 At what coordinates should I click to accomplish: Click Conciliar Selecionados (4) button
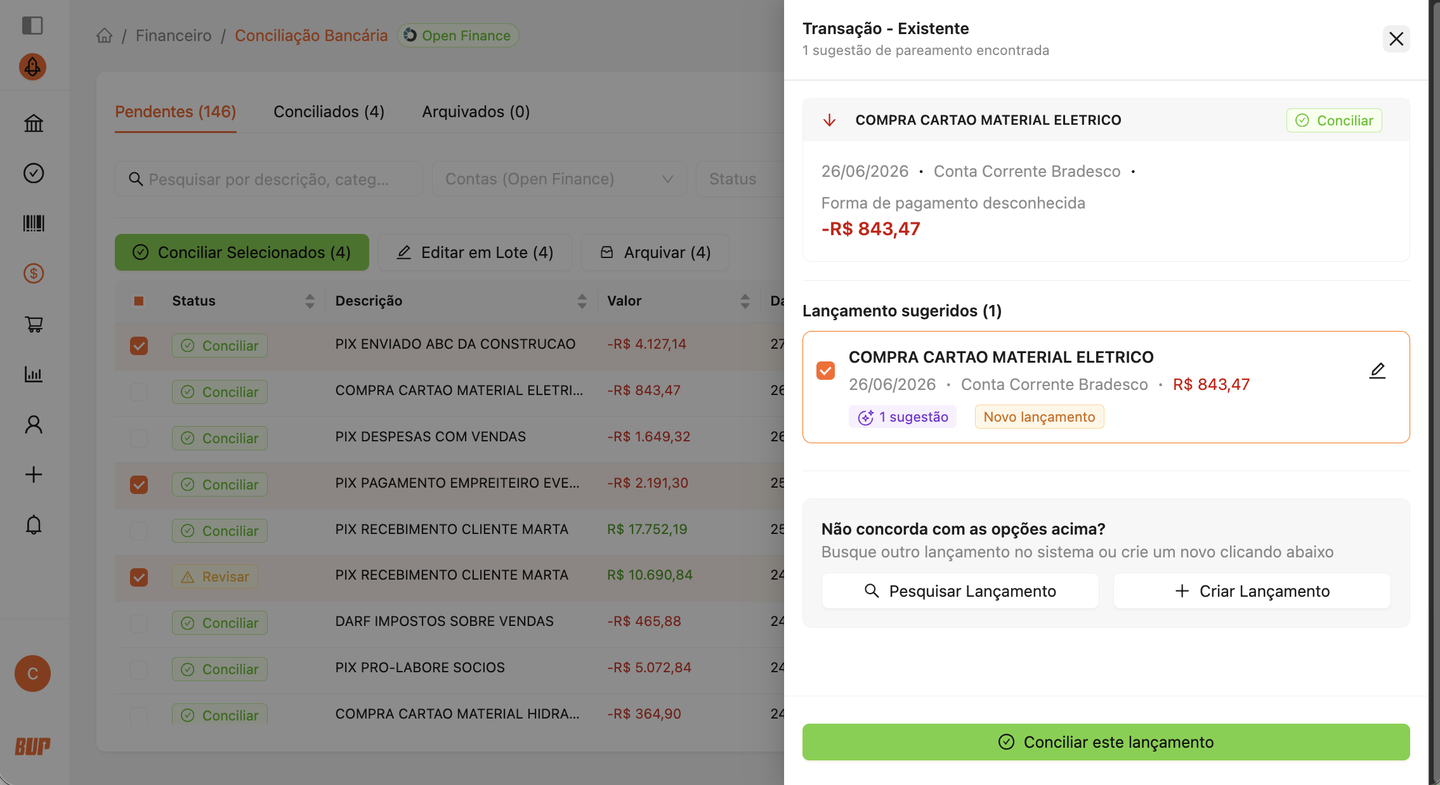tap(242, 253)
